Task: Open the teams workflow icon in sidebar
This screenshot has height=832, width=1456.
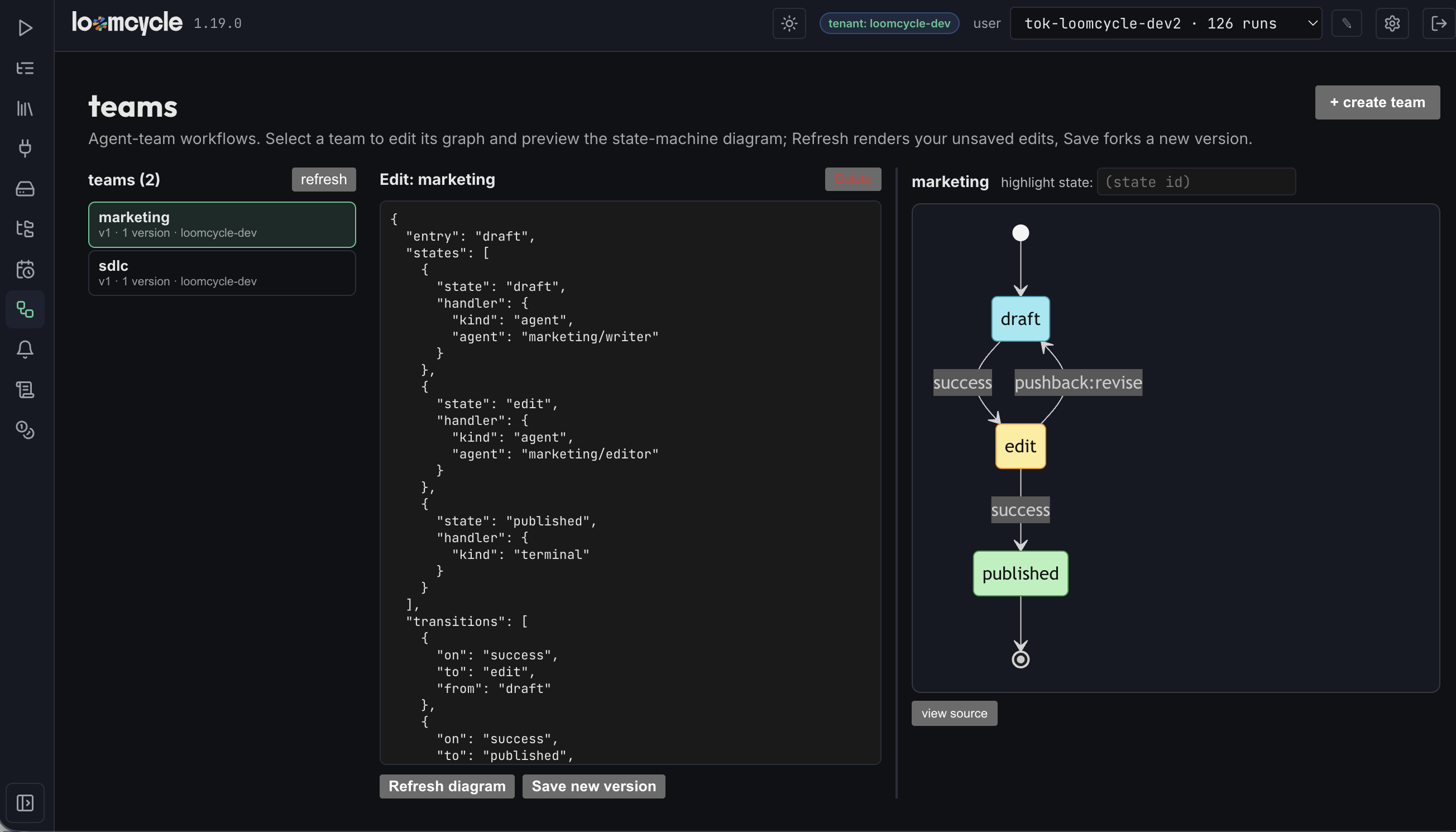Action: tap(25, 309)
